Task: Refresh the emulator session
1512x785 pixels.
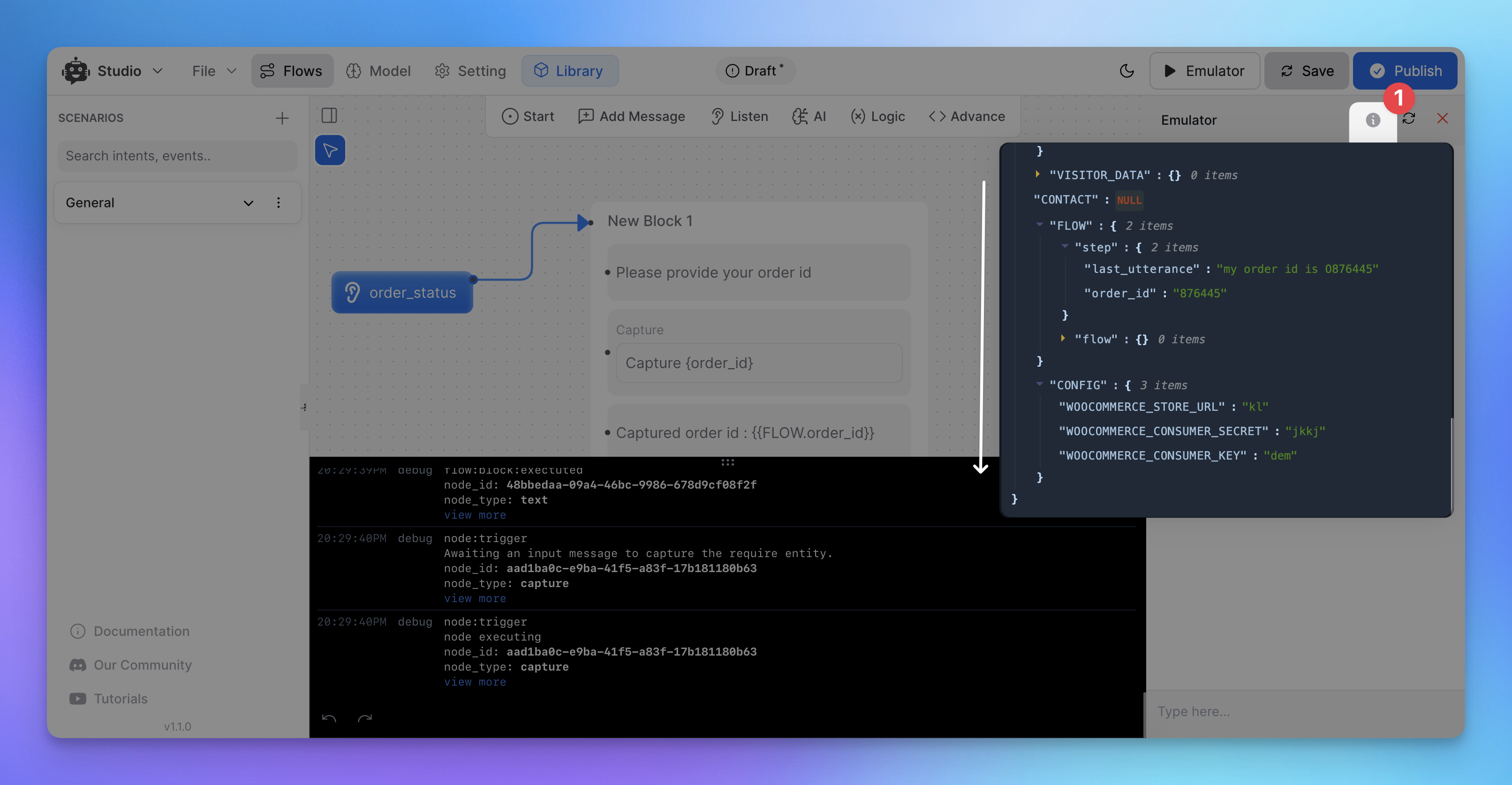Action: click(x=1409, y=119)
